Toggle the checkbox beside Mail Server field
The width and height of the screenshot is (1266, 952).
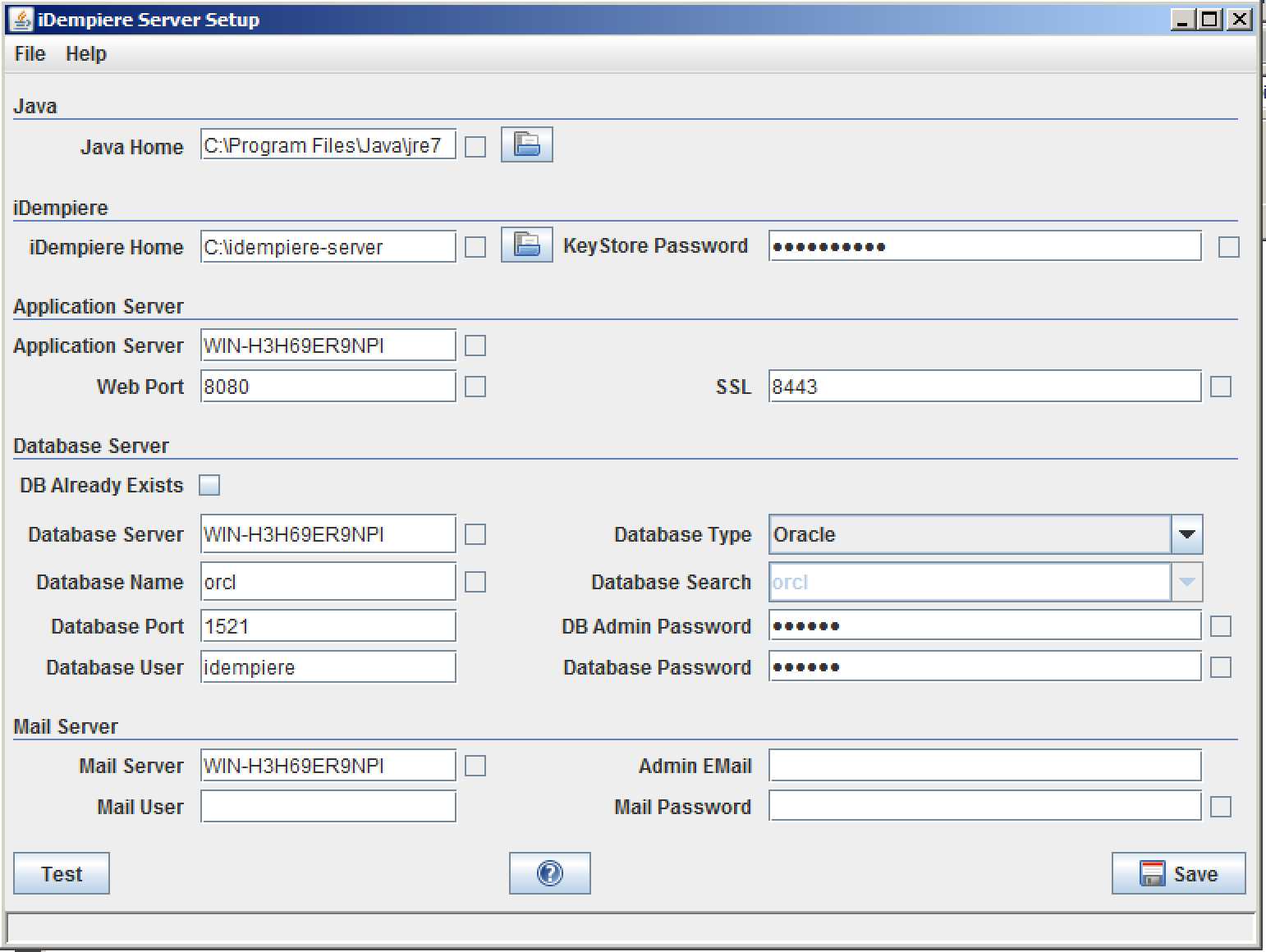click(x=475, y=766)
